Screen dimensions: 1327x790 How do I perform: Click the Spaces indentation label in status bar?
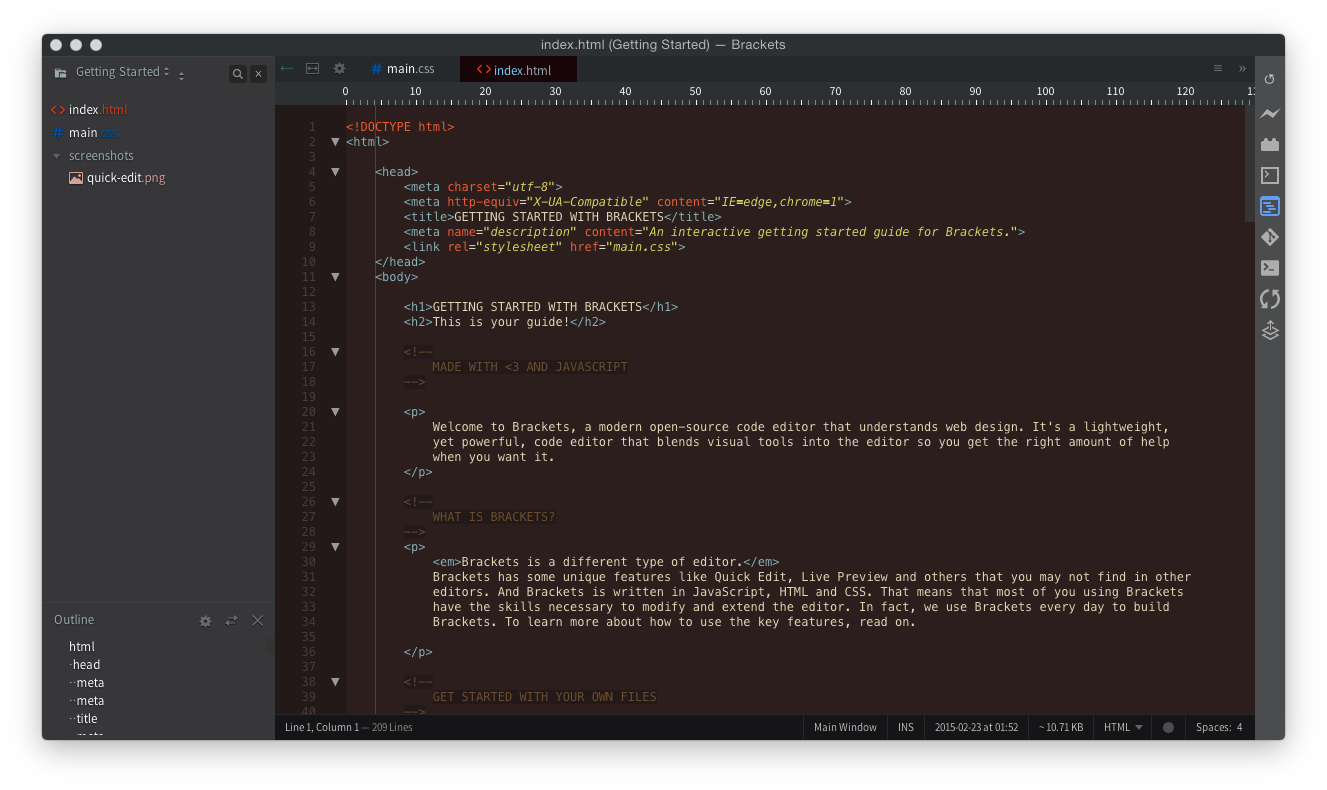1213,728
